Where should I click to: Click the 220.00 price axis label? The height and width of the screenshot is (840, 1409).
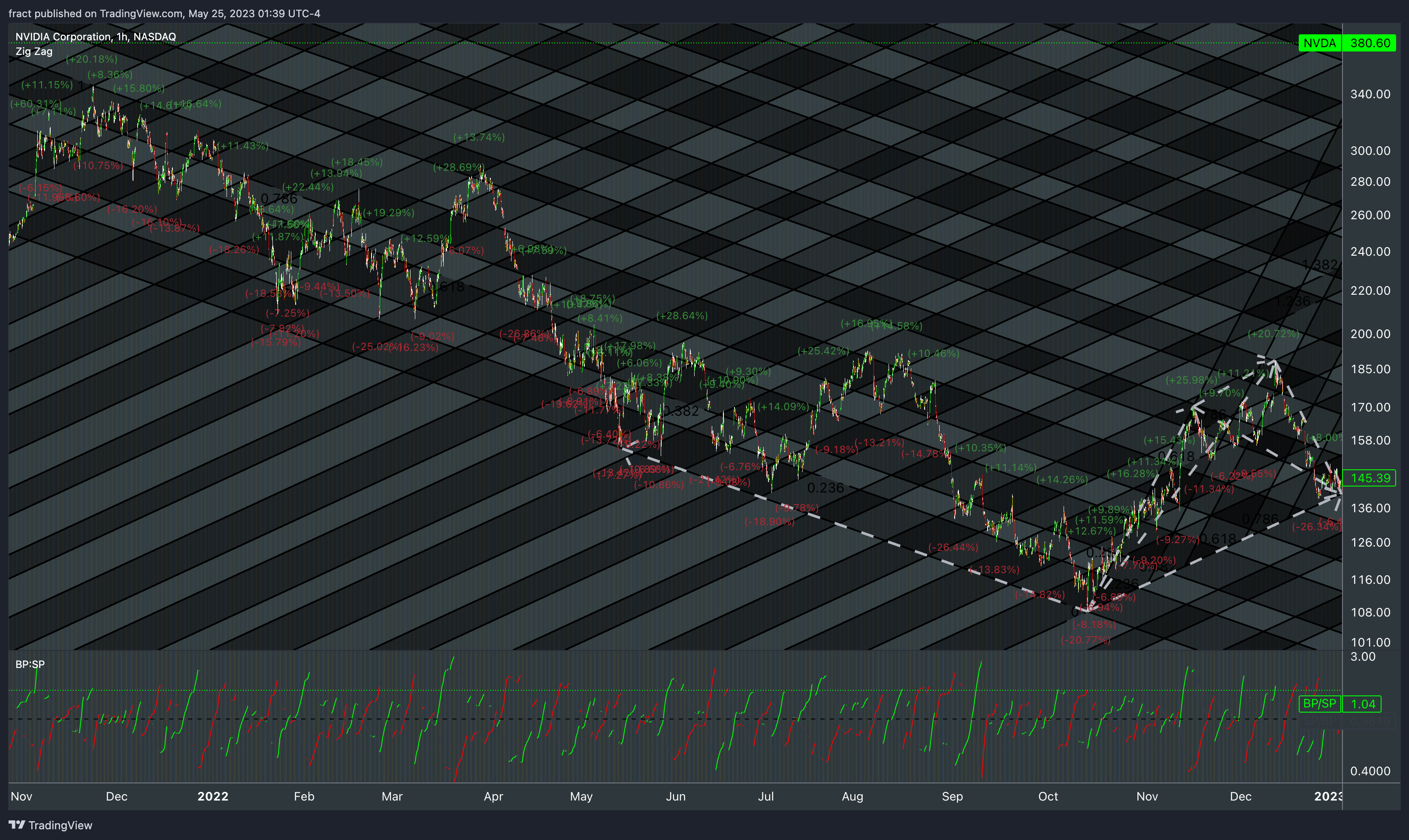[1370, 290]
